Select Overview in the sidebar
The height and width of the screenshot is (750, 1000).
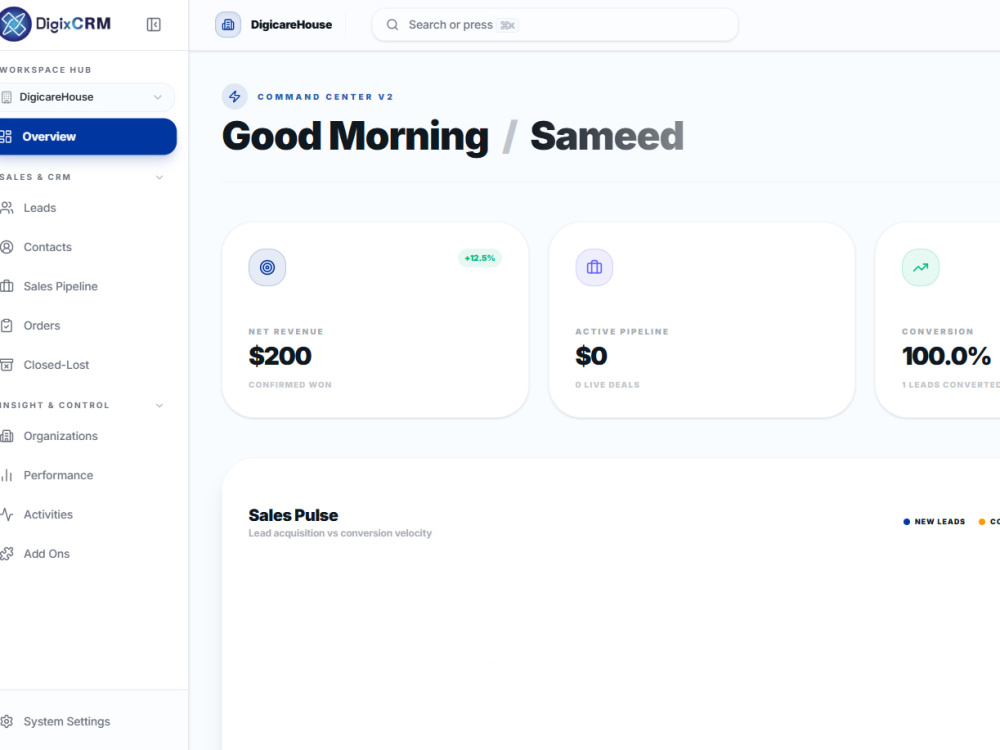coord(87,136)
